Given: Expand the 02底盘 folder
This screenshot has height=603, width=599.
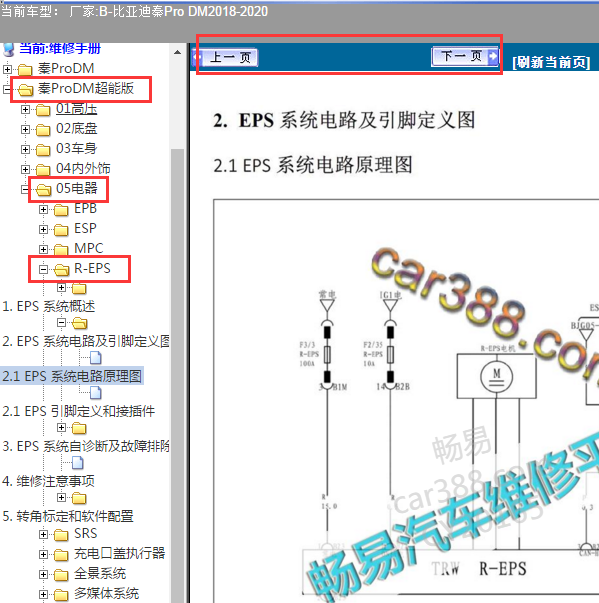Looking at the screenshot, I should coord(25,130).
